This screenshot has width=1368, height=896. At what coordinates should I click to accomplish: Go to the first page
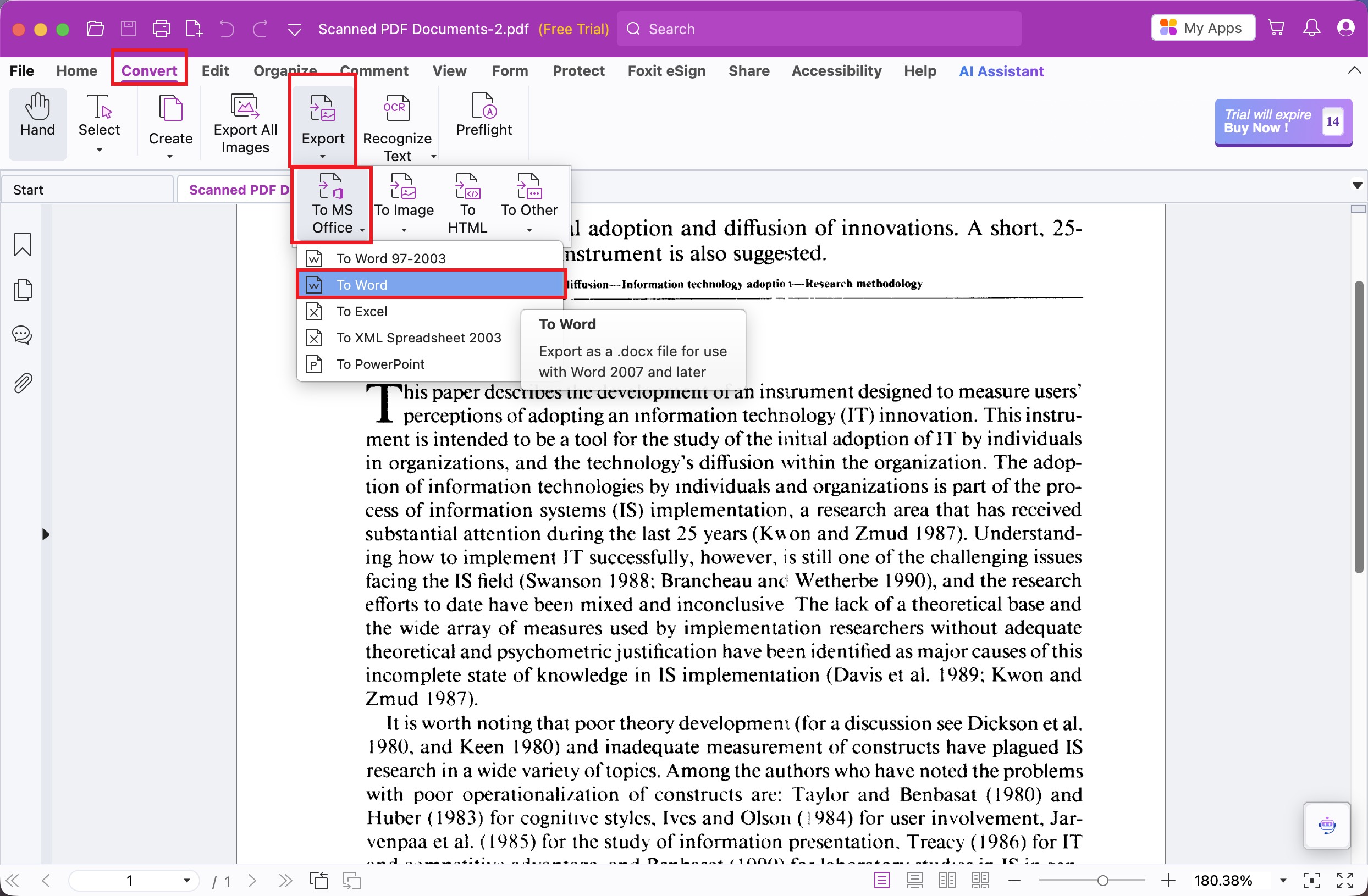point(12,880)
